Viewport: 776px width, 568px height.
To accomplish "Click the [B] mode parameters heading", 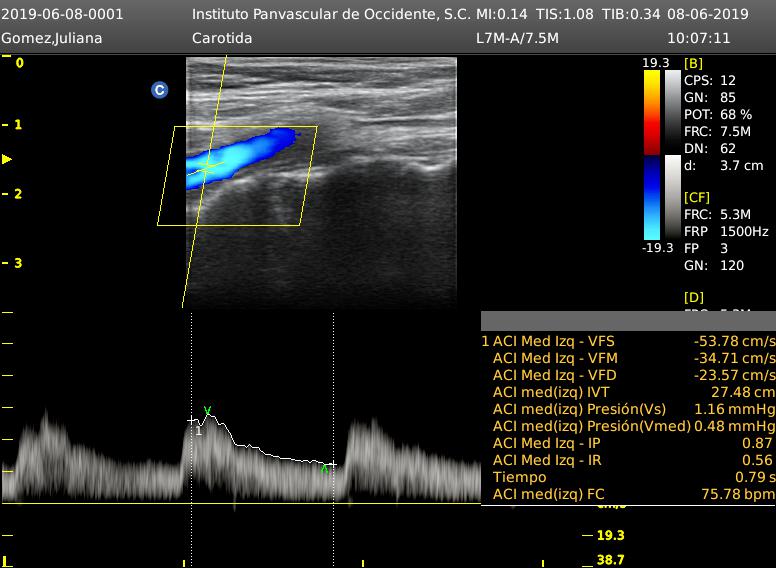I will (x=693, y=63).
